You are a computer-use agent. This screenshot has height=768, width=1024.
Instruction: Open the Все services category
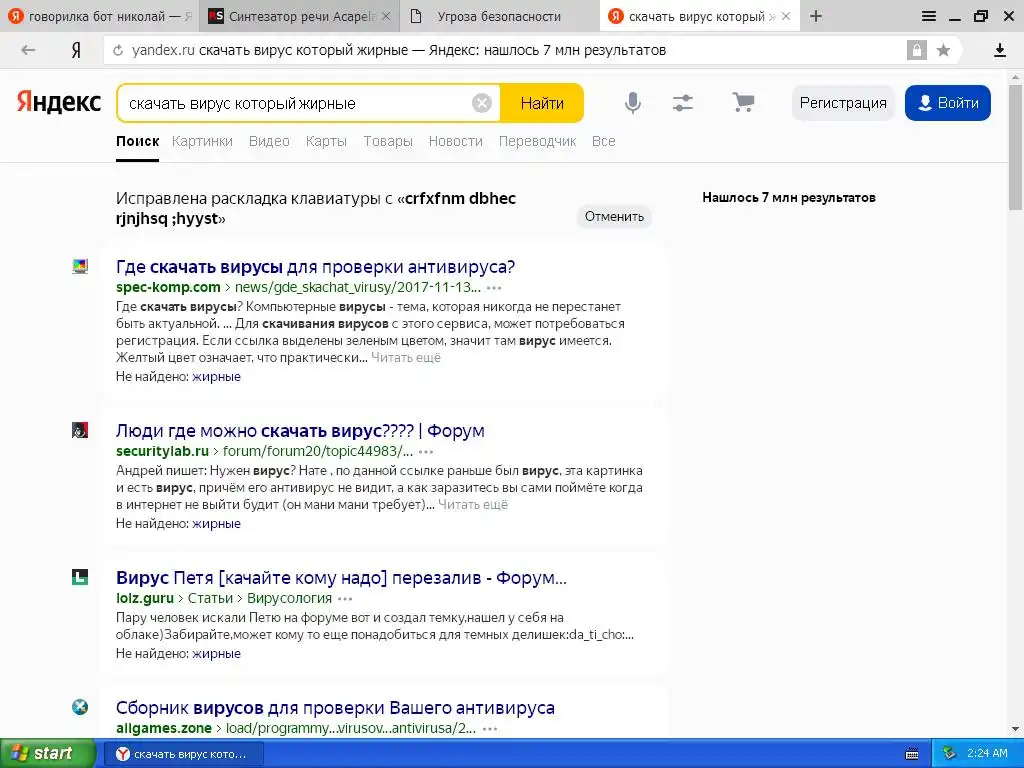tap(603, 141)
